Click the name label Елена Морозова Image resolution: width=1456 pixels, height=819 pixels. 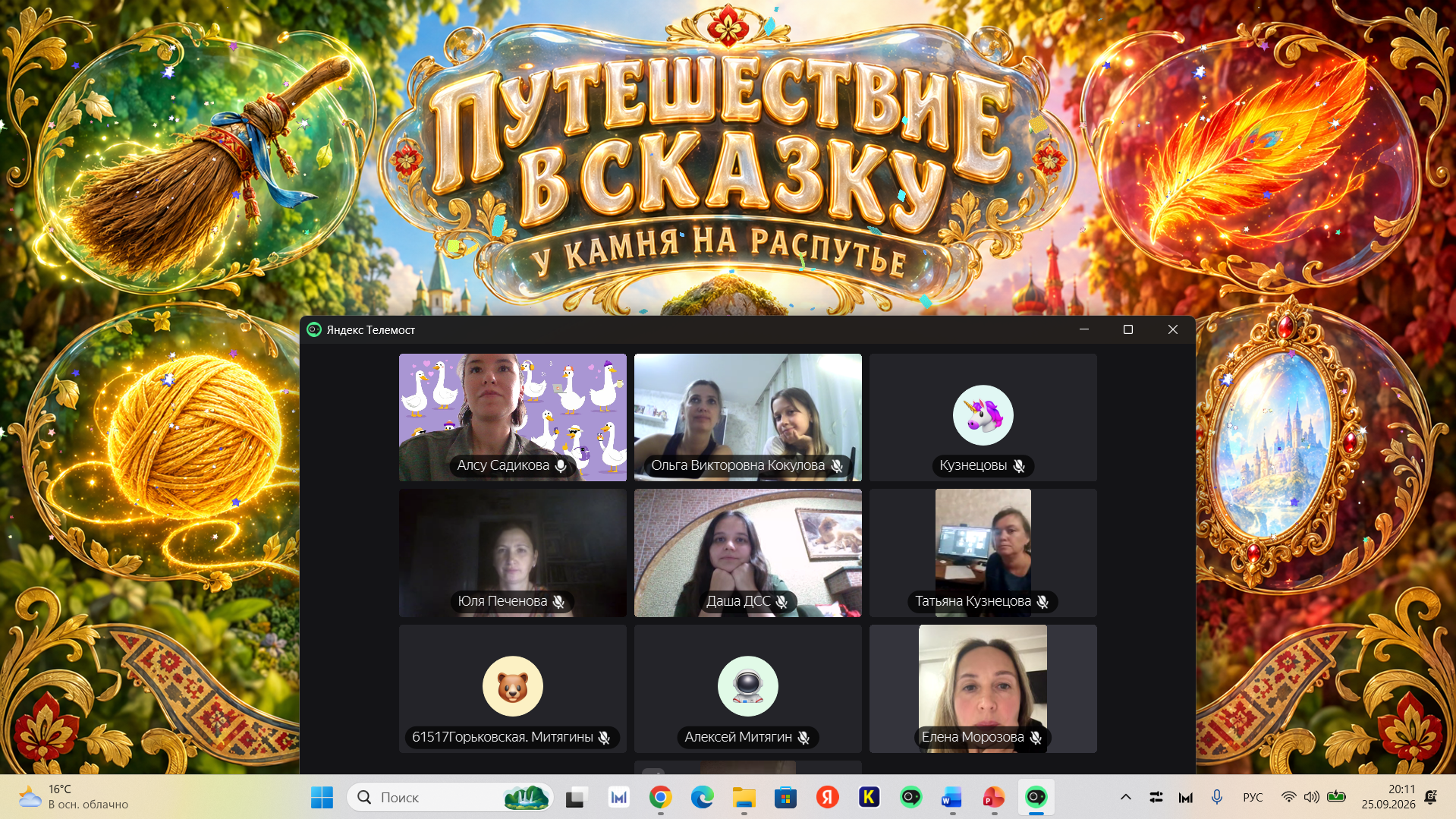(973, 737)
